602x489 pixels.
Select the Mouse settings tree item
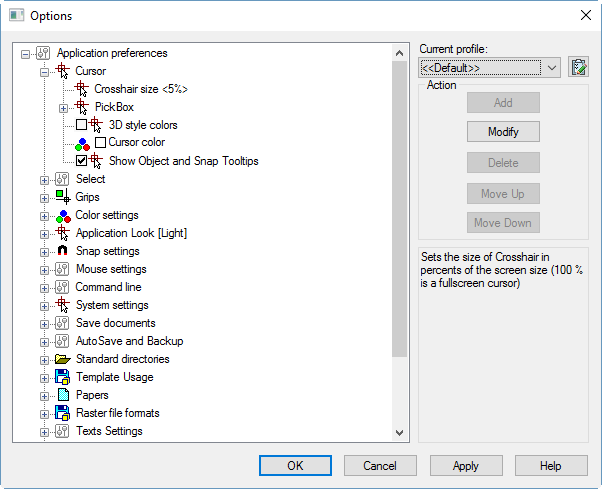click(111, 269)
